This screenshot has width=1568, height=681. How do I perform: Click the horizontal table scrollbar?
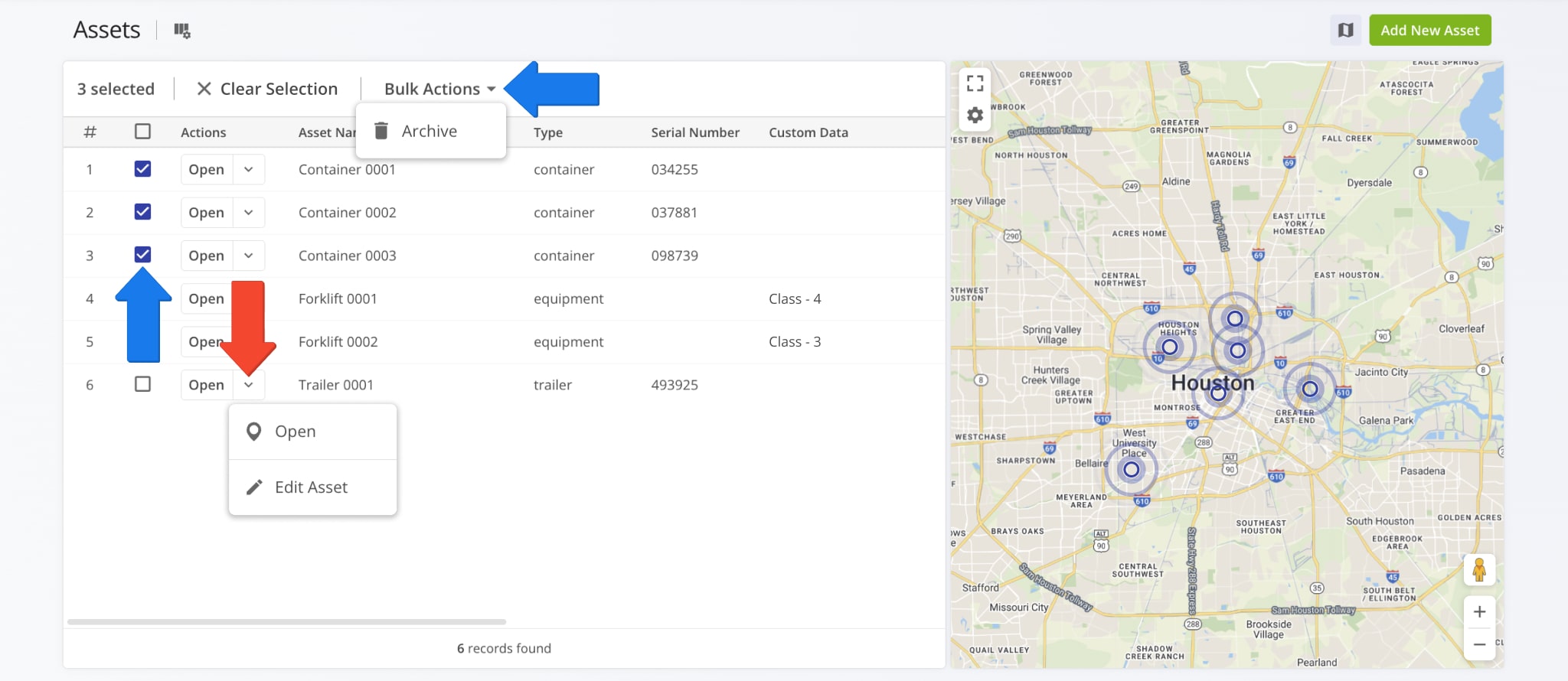coord(286,622)
